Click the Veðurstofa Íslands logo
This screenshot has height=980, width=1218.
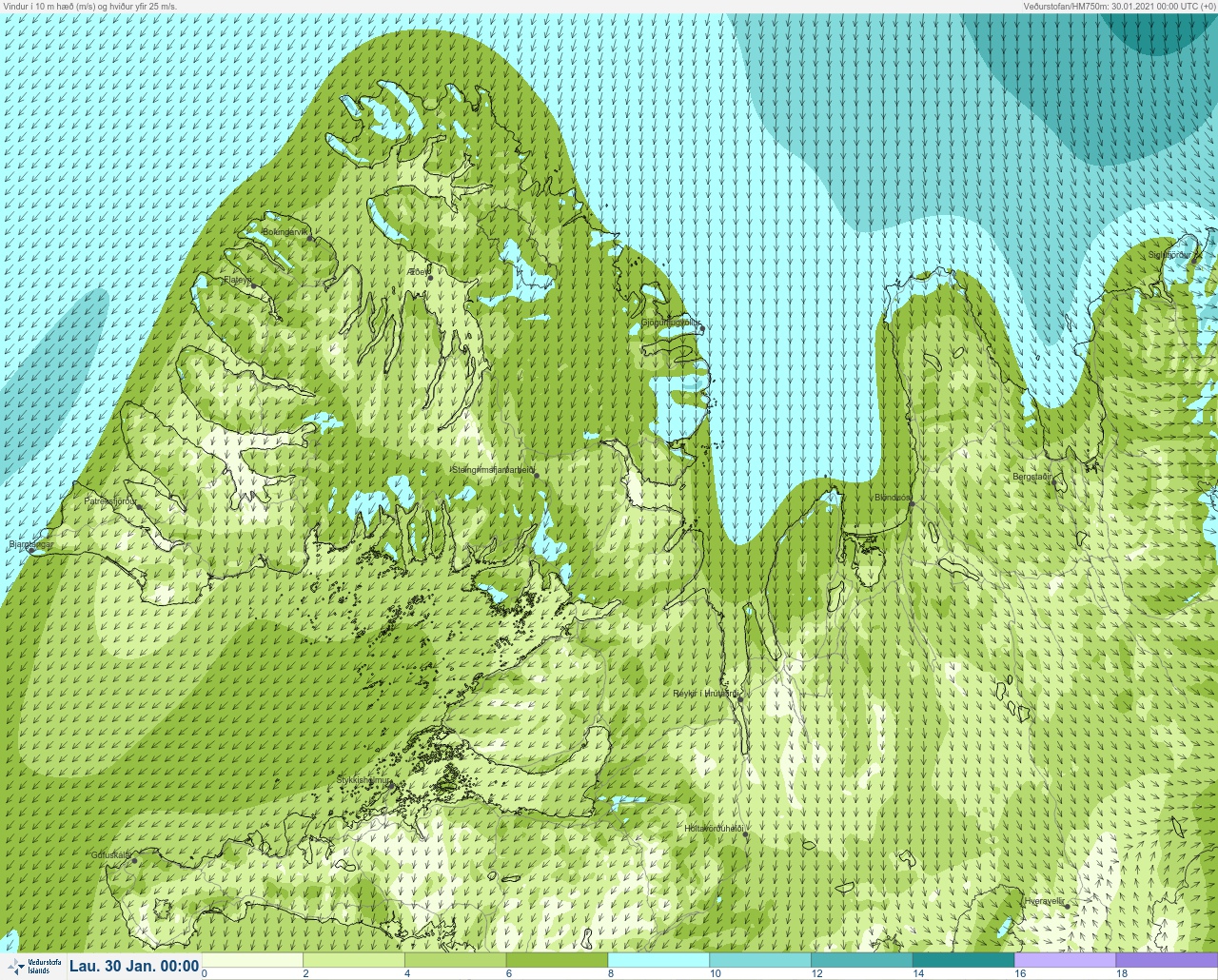coord(33,967)
